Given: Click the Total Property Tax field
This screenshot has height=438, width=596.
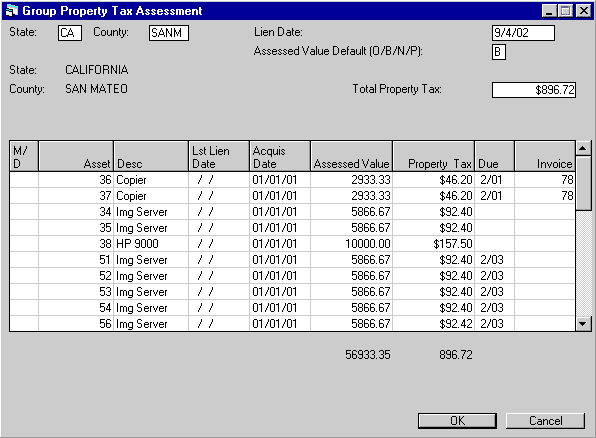Looking at the screenshot, I should point(534,90).
